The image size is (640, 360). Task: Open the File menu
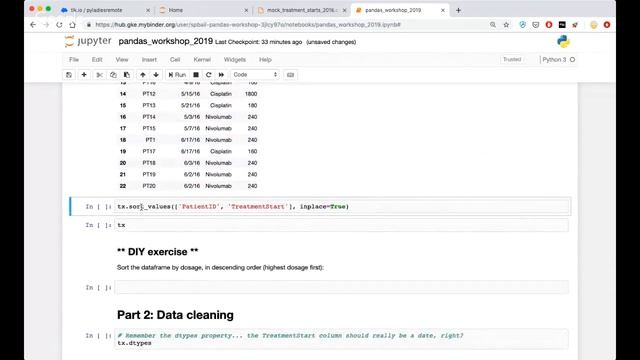(x=74, y=60)
